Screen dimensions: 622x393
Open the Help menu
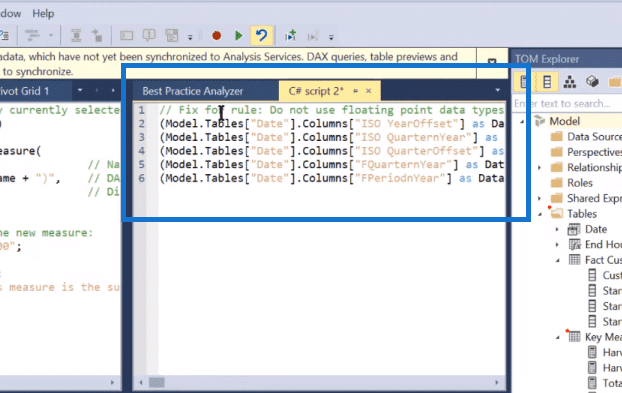point(43,13)
